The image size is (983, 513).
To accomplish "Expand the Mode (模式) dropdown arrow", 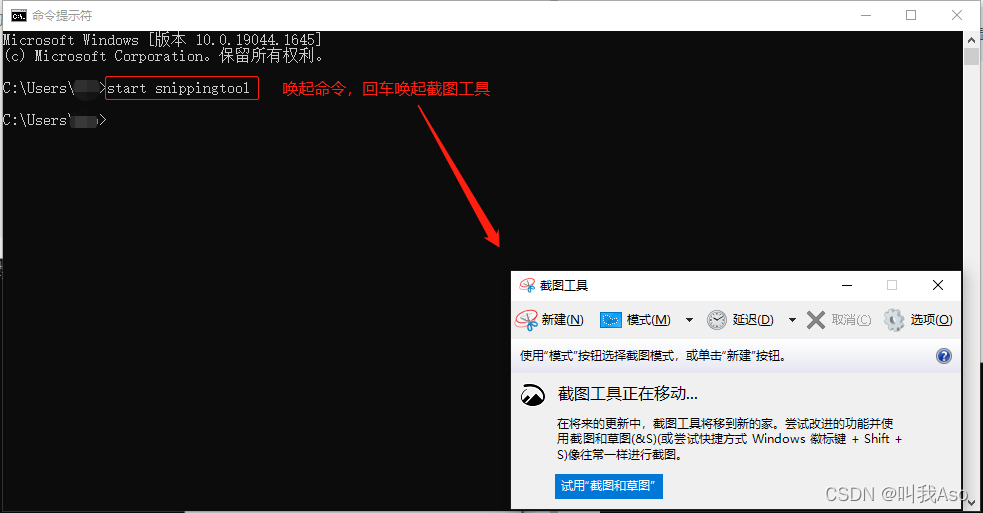I will click(x=689, y=320).
